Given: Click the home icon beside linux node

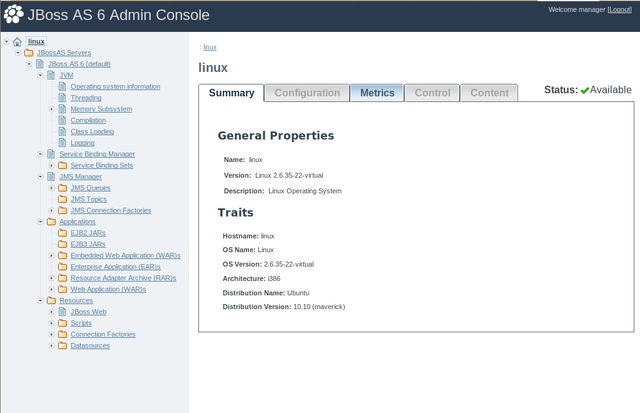Looking at the screenshot, I should 17,42.
